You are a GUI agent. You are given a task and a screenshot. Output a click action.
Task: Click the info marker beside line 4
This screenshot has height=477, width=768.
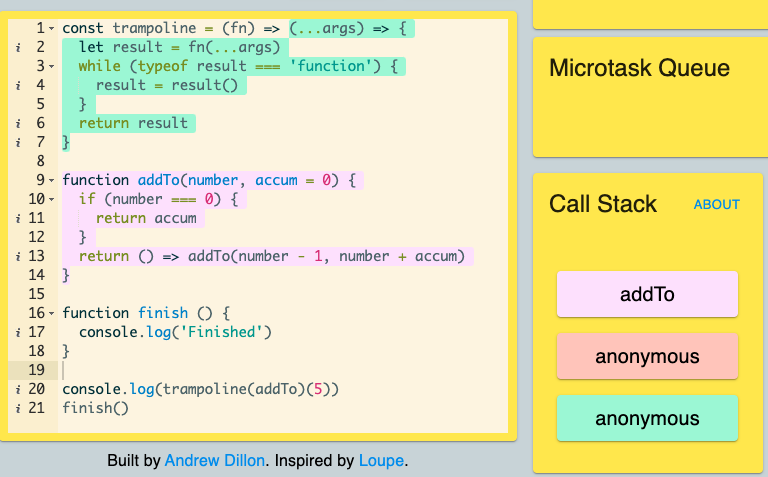[18, 86]
